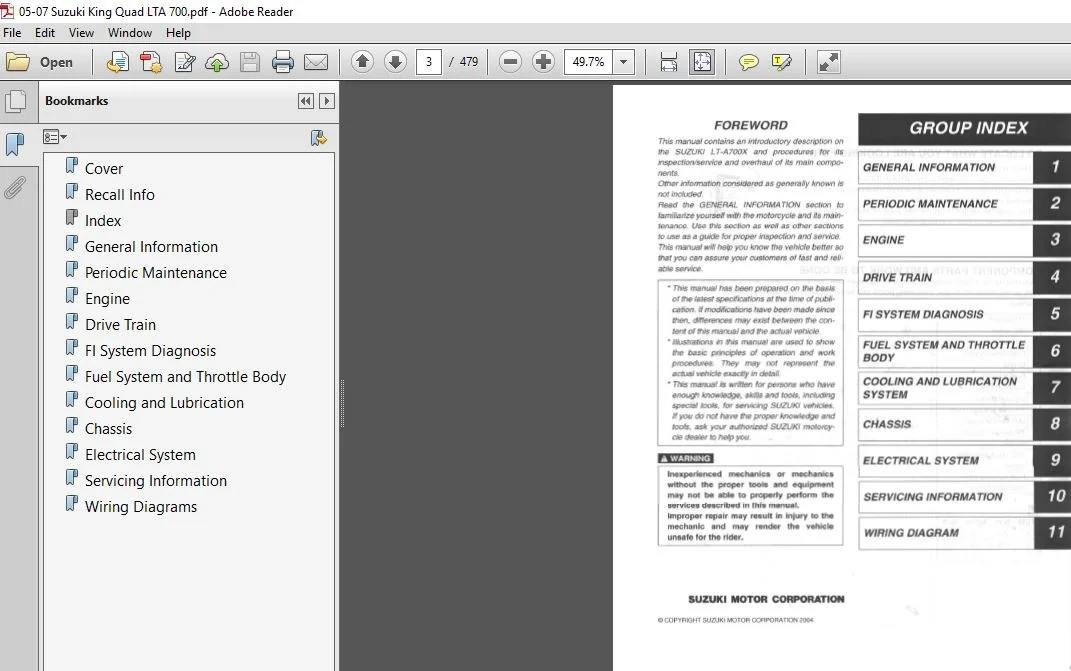Toggle the Bookmarks navigation pane button
The height and width of the screenshot is (671, 1071).
[x=15, y=144]
